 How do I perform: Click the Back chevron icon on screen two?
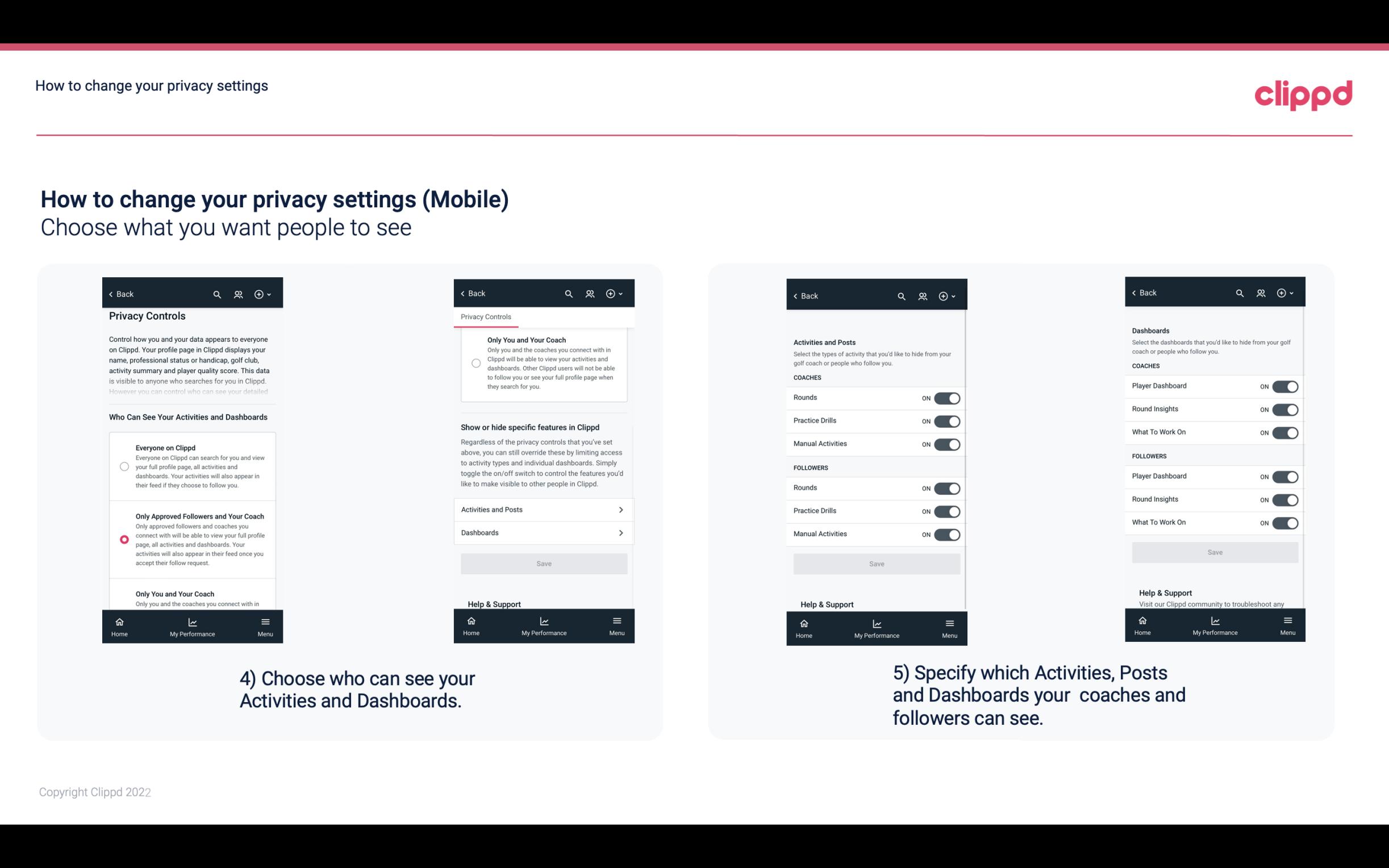pos(463,293)
